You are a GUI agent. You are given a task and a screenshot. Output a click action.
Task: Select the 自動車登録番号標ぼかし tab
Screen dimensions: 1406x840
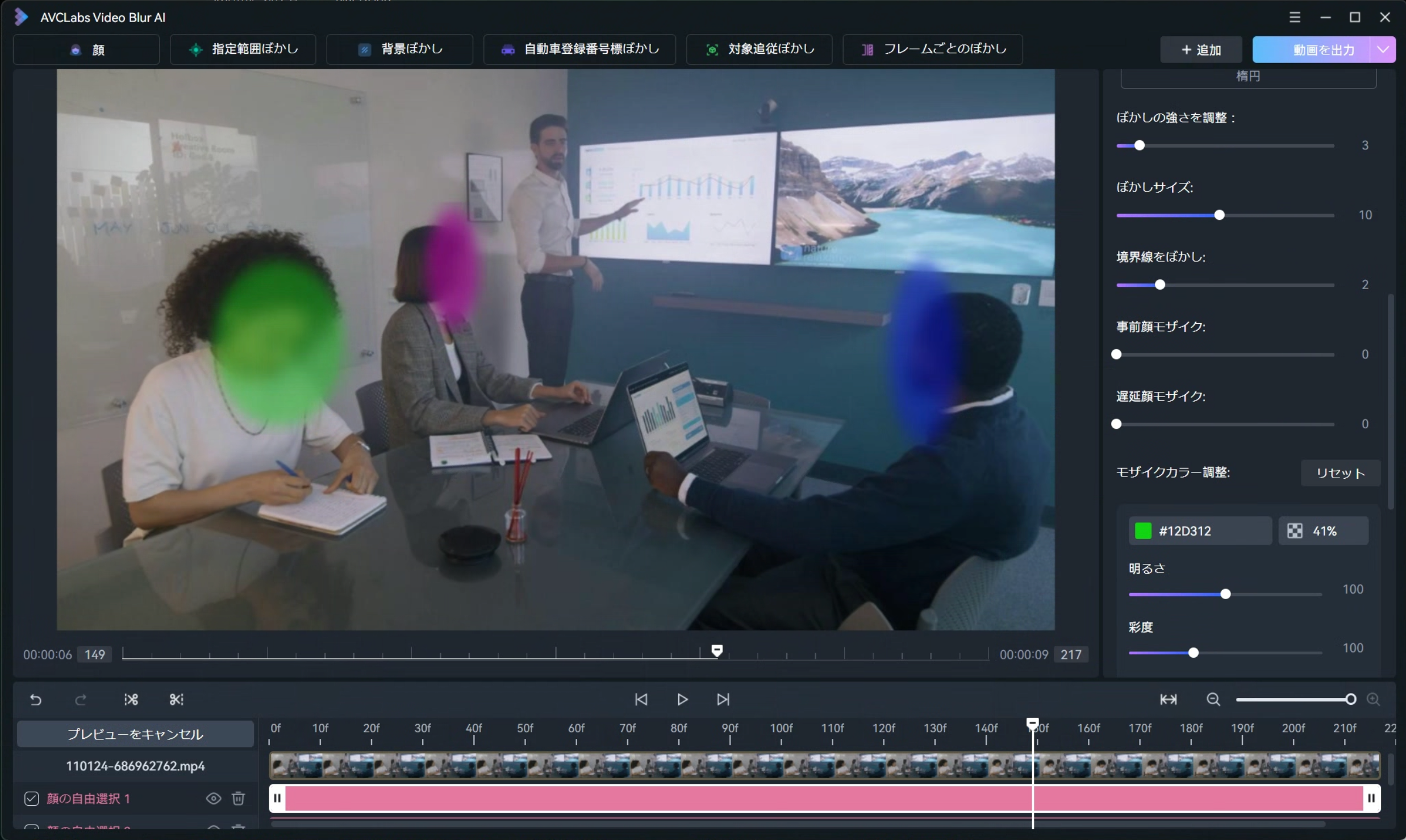(x=579, y=49)
